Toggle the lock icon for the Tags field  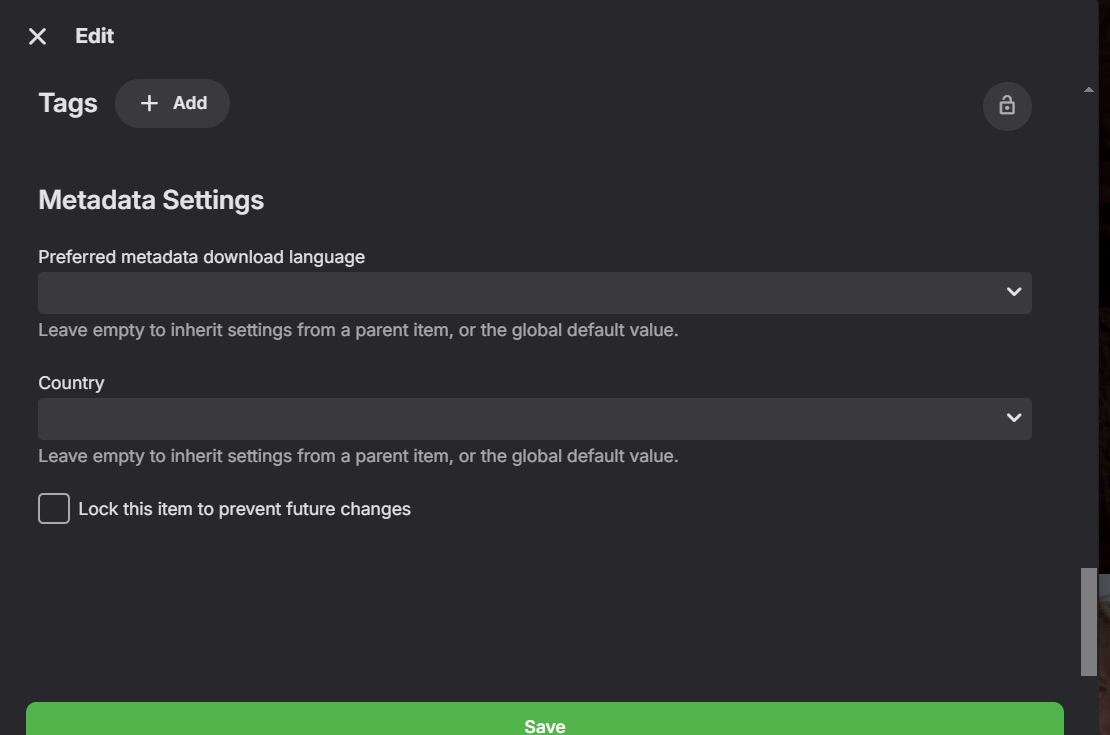click(x=1007, y=106)
